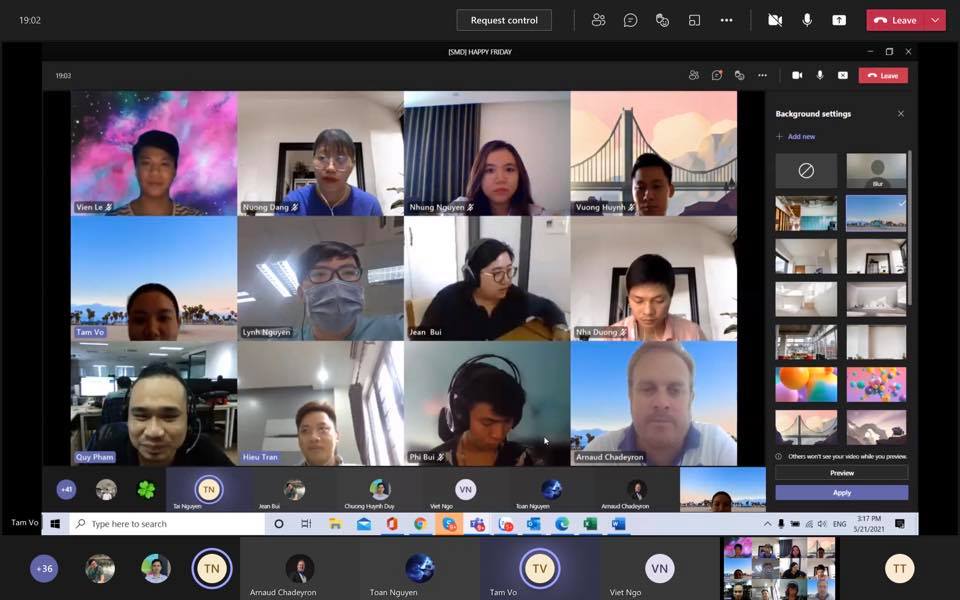Open Word from the shared Windows taskbar
Viewport: 960px width, 600px height.
coord(618,524)
